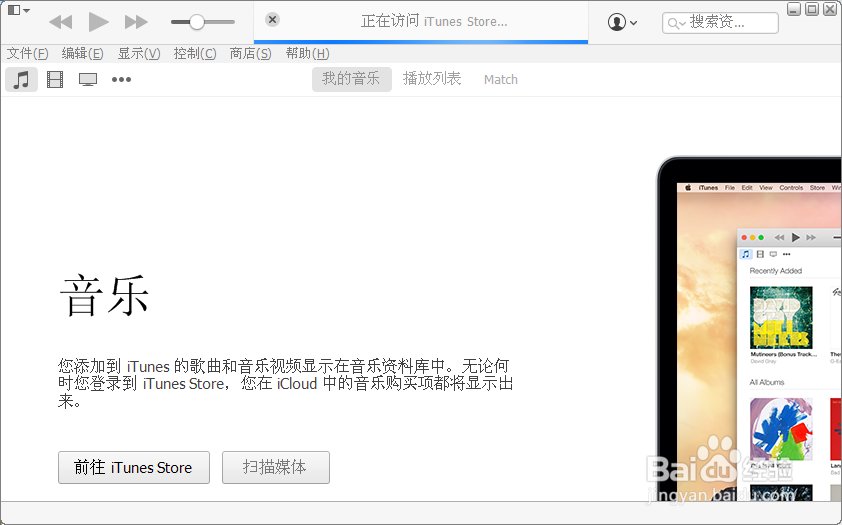This screenshot has height=525, width=842.
Task: Start playback with the play button
Action: coord(98,22)
